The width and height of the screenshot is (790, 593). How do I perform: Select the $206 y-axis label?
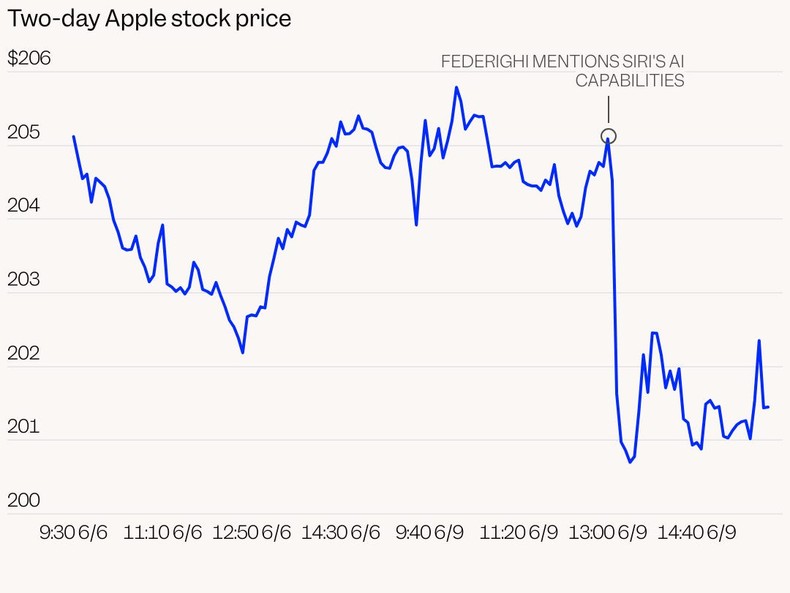coord(29,59)
